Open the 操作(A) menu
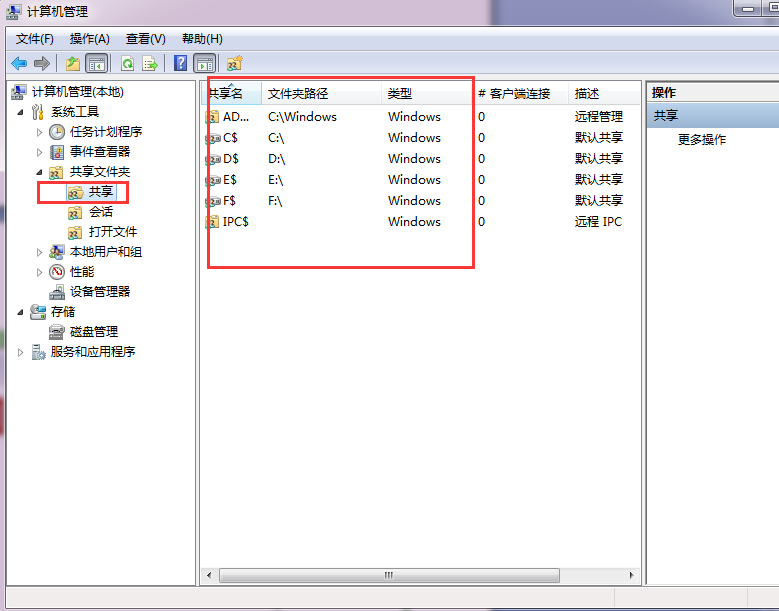The height and width of the screenshot is (611, 779). click(x=89, y=39)
